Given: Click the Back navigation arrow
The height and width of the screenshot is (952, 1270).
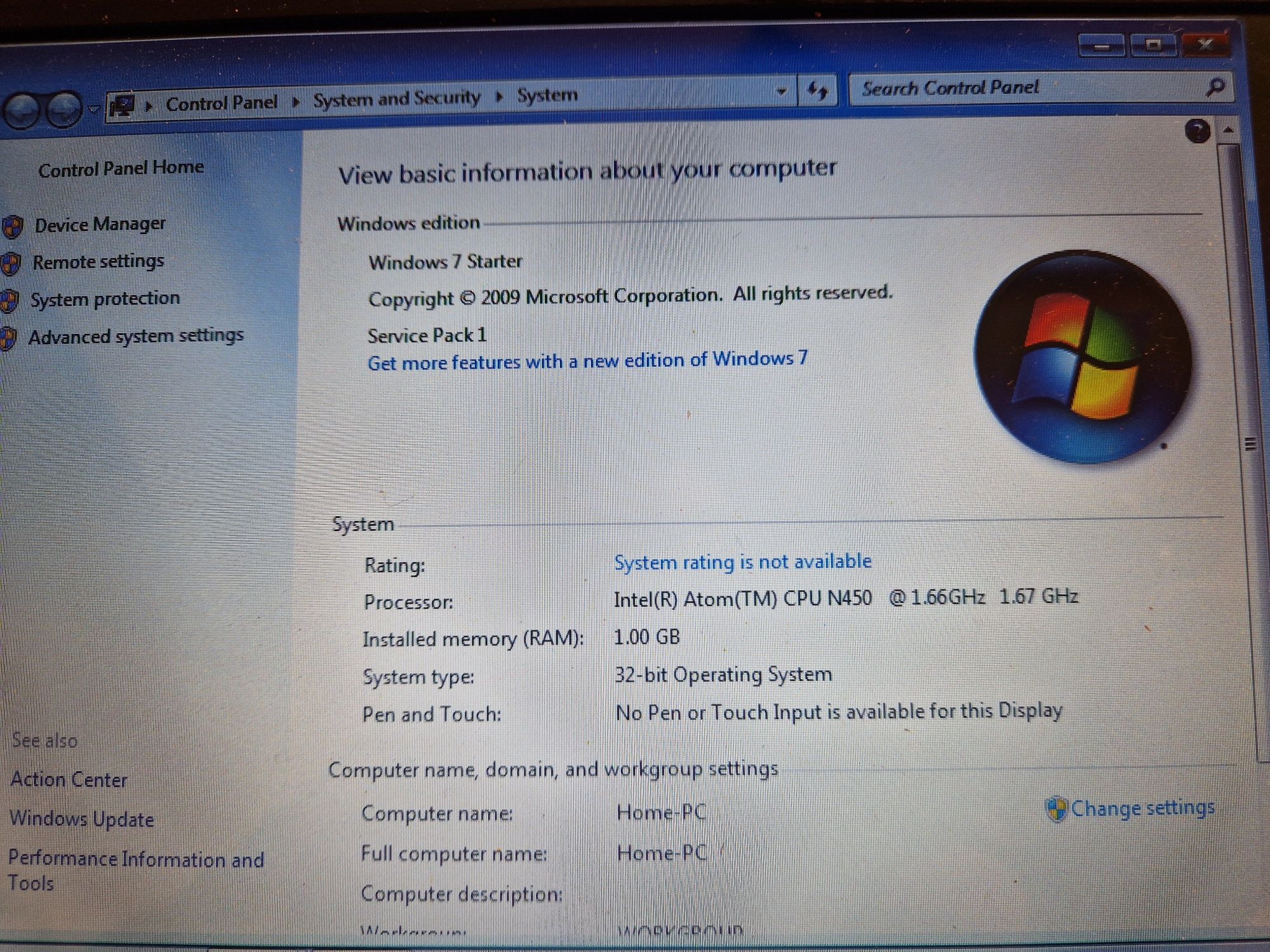Looking at the screenshot, I should (23, 112).
